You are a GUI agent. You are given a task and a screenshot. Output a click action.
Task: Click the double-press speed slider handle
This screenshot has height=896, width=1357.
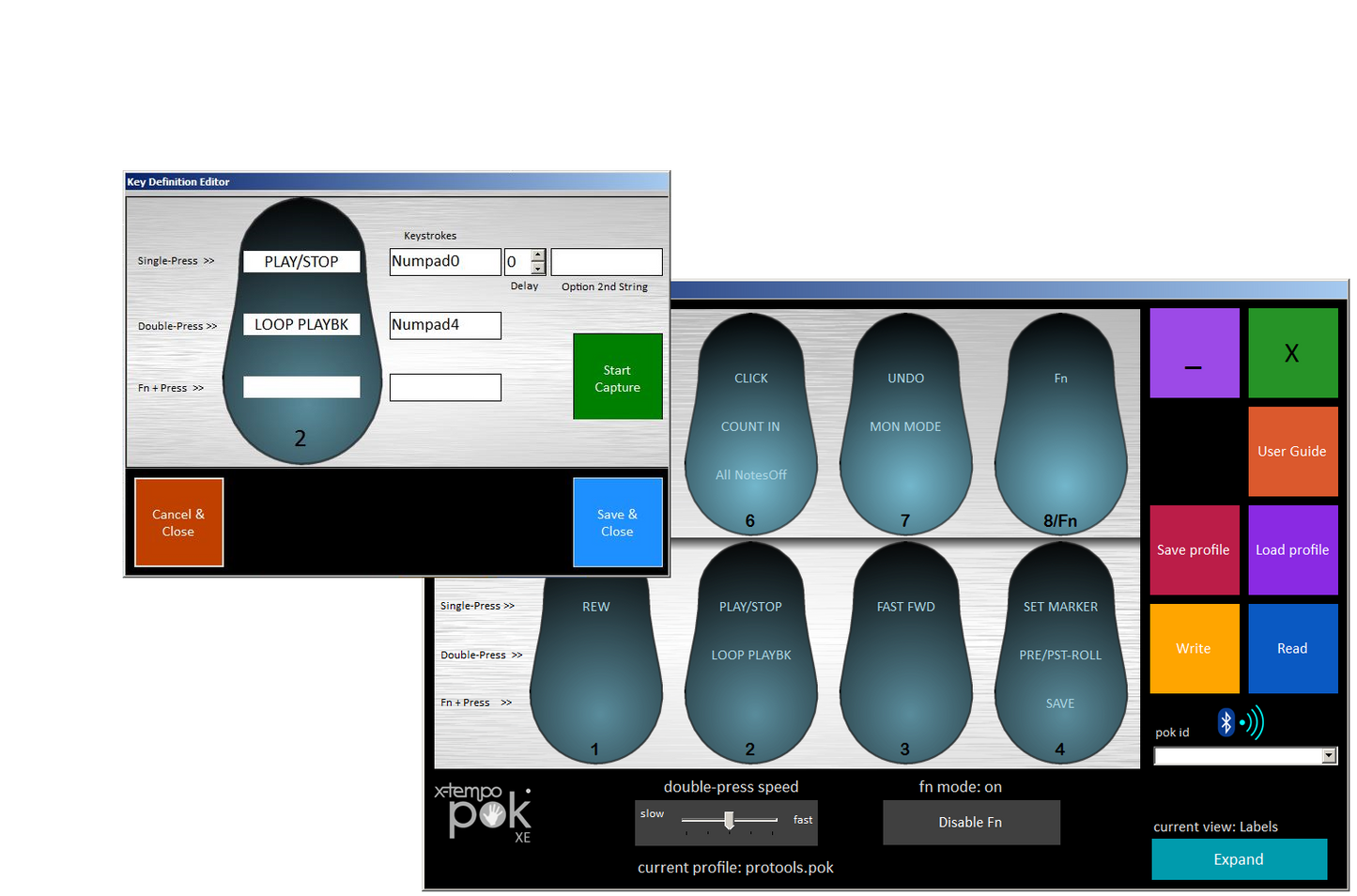[x=729, y=820]
